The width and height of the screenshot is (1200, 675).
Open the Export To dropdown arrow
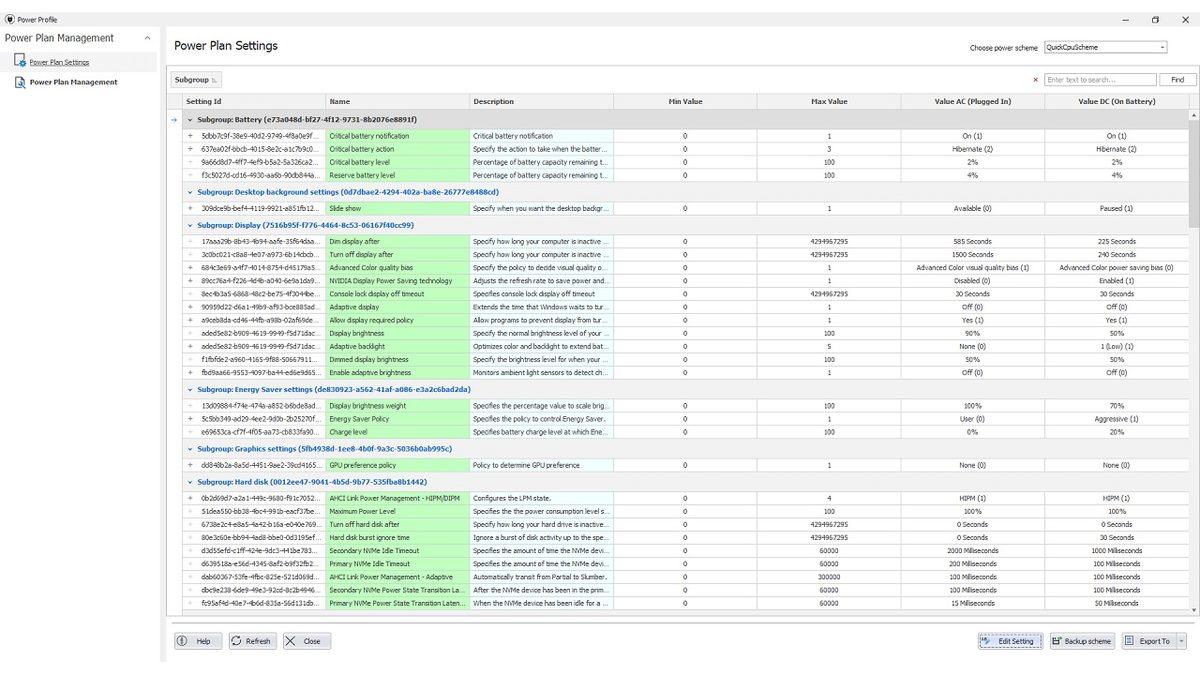pos(1181,641)
